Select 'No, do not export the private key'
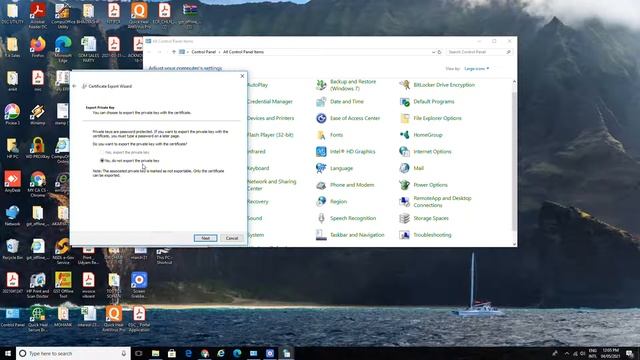The height and width of the screenshot is (360, 640). coord(130,161)
